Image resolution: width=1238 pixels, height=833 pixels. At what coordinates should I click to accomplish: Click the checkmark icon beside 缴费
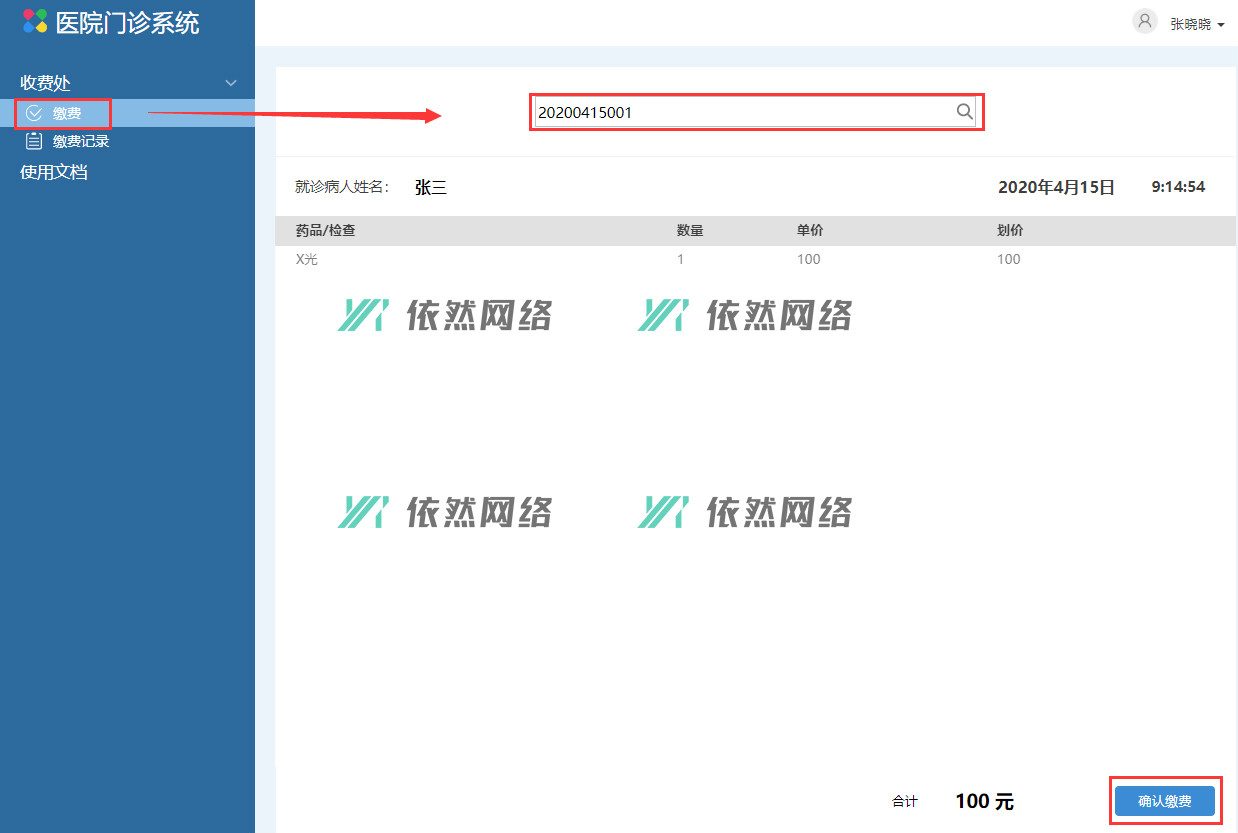pos(35,113)
